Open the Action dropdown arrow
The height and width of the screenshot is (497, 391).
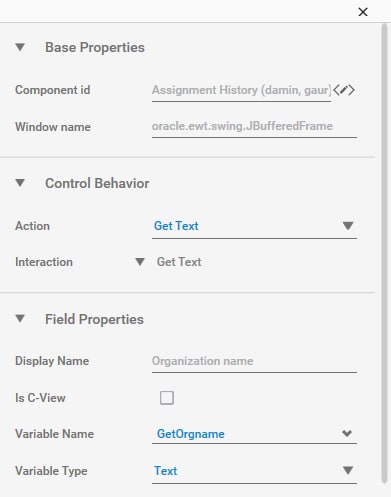pos(348,226)
